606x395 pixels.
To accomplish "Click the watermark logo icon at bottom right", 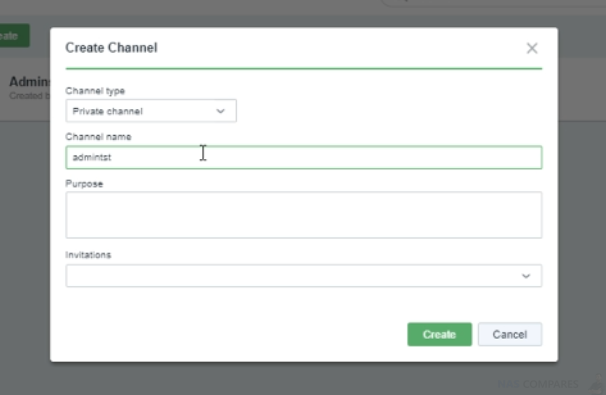I will click(597, 384).
